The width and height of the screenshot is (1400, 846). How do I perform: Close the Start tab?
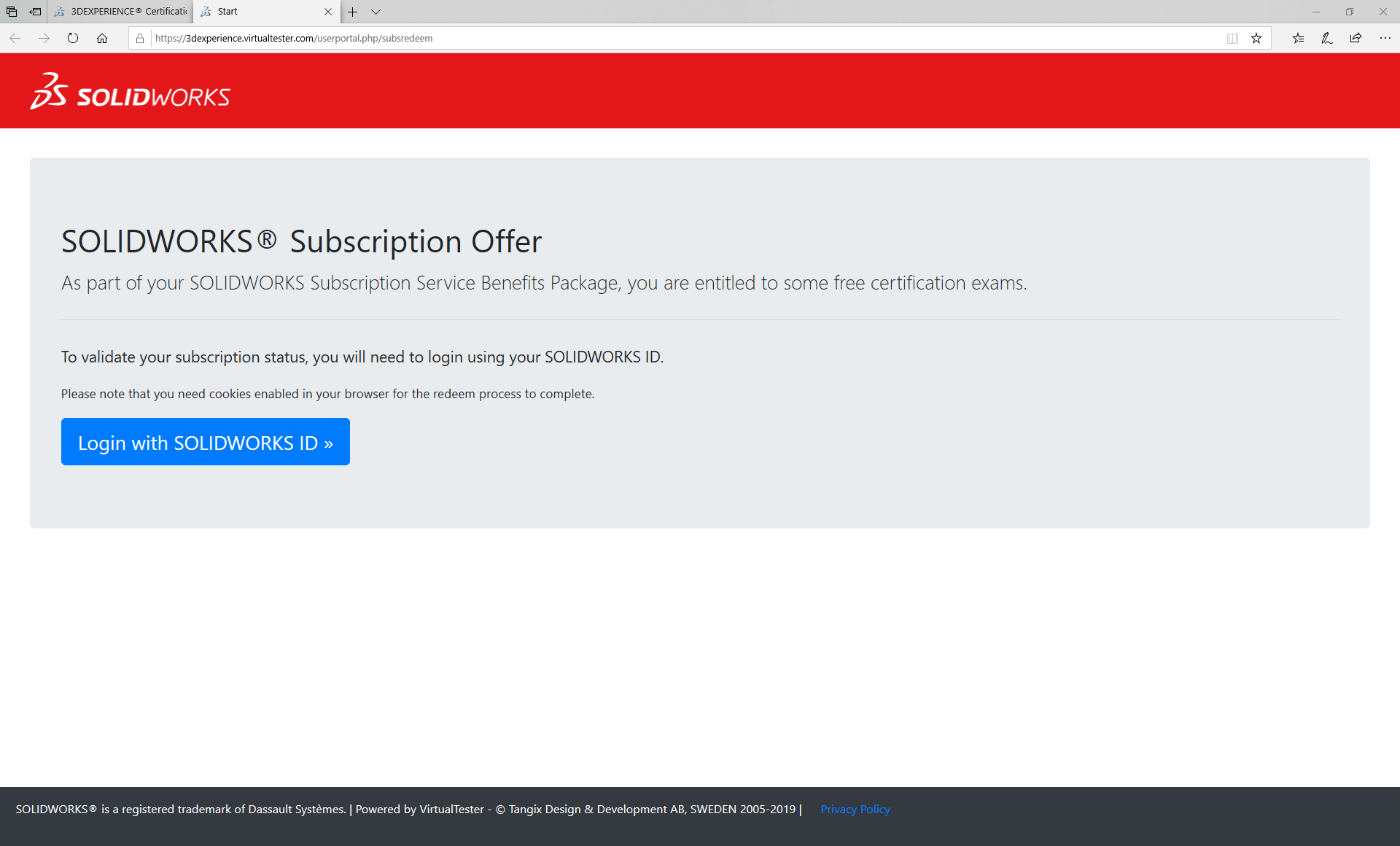click(x=328, y=12)
